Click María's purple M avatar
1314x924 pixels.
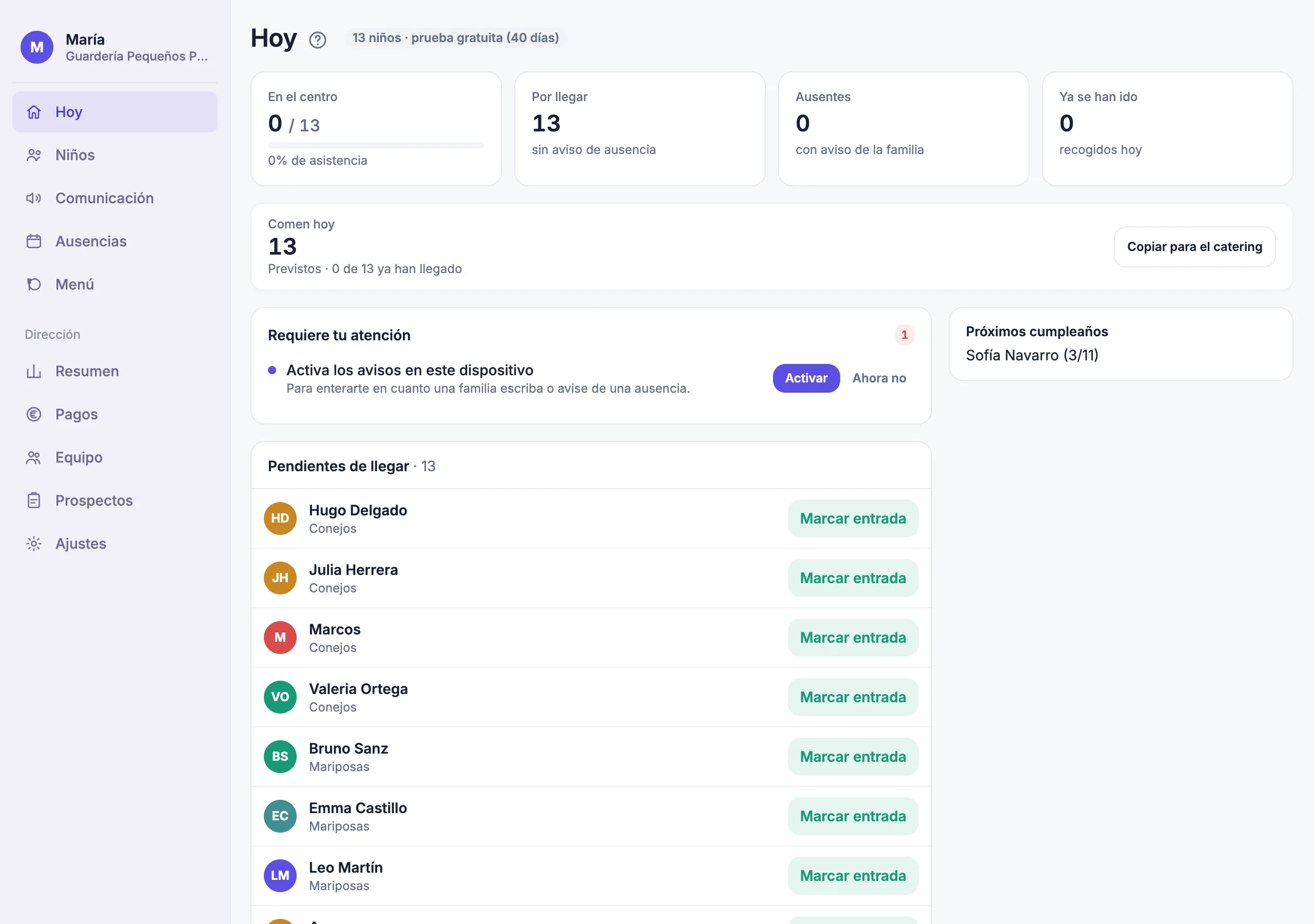pos(37,47)
